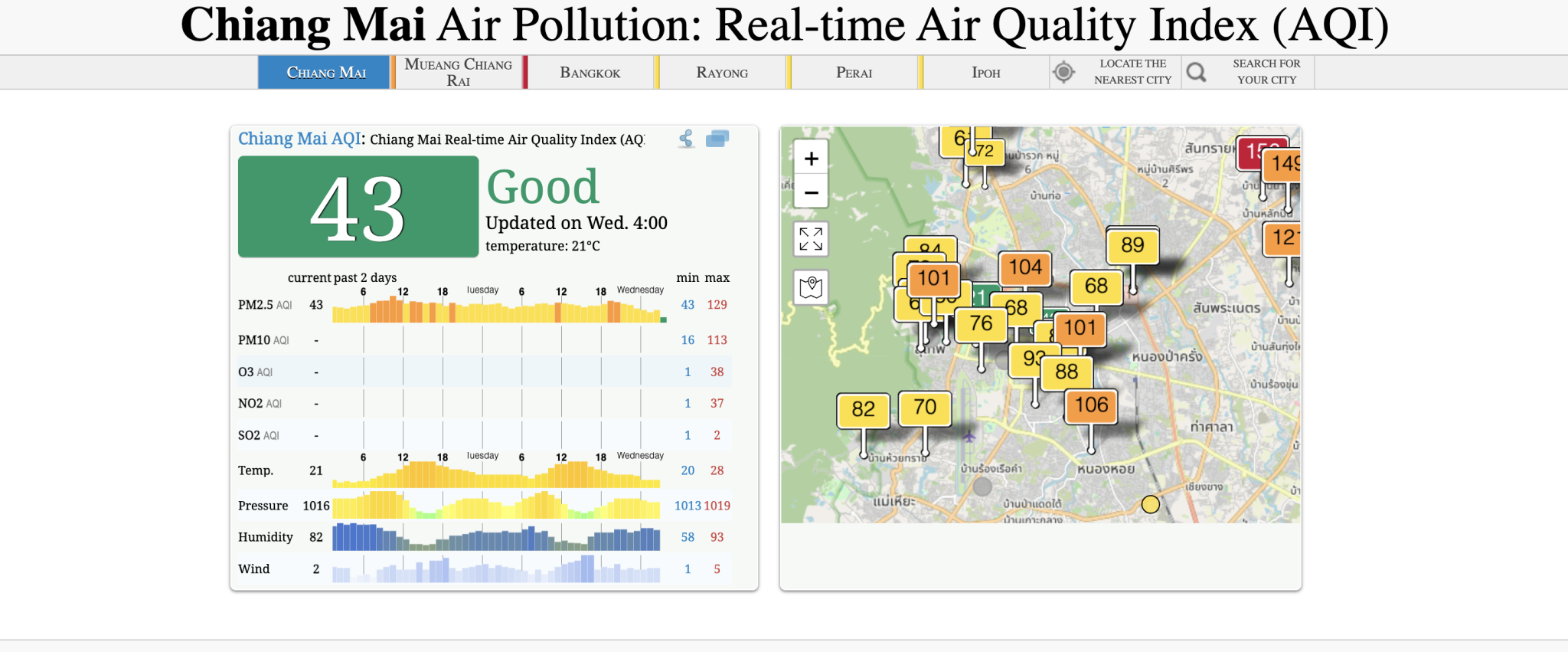Open the Mueang Chiang Rai tab
This screenshot has width=1568, height=652.
(458, 73)
